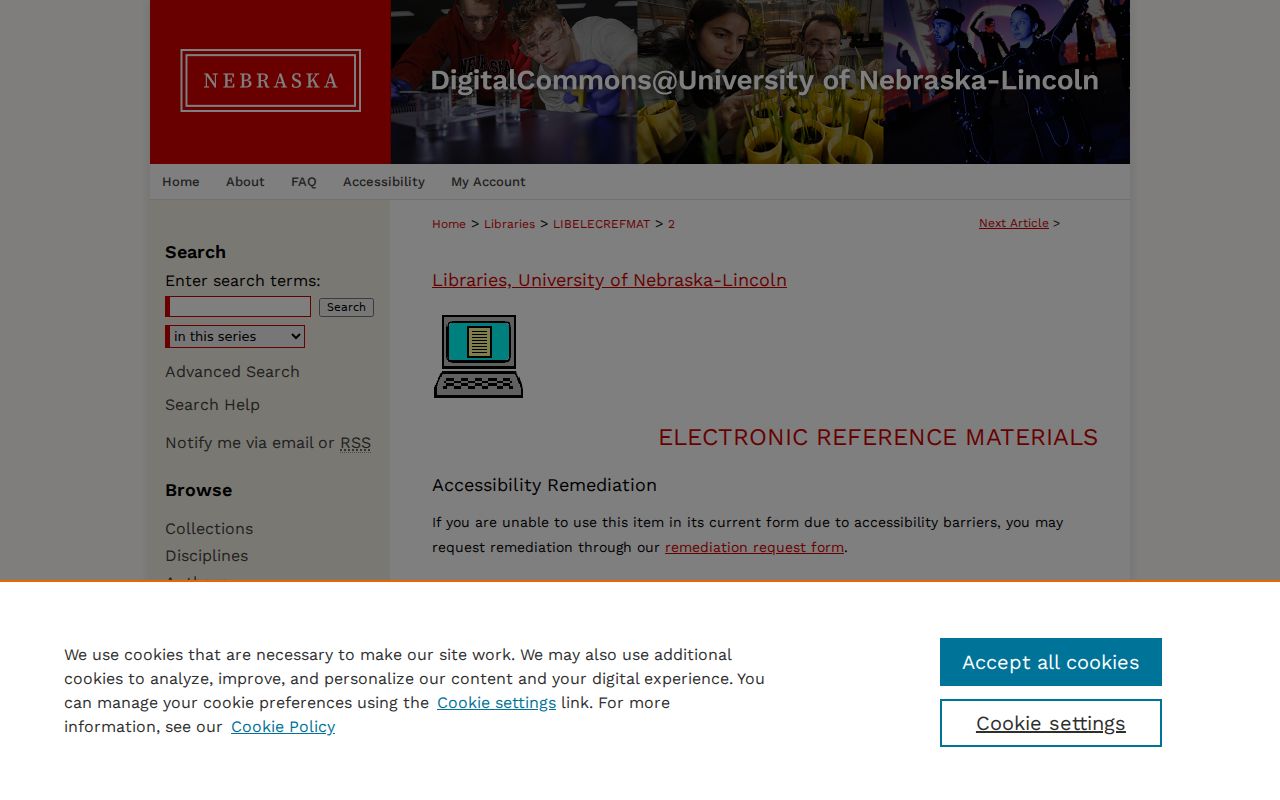This screenshot has height=800, width=1280.
Task: Click the Home breadcrumb link
Action: click(x=449, y=224)
